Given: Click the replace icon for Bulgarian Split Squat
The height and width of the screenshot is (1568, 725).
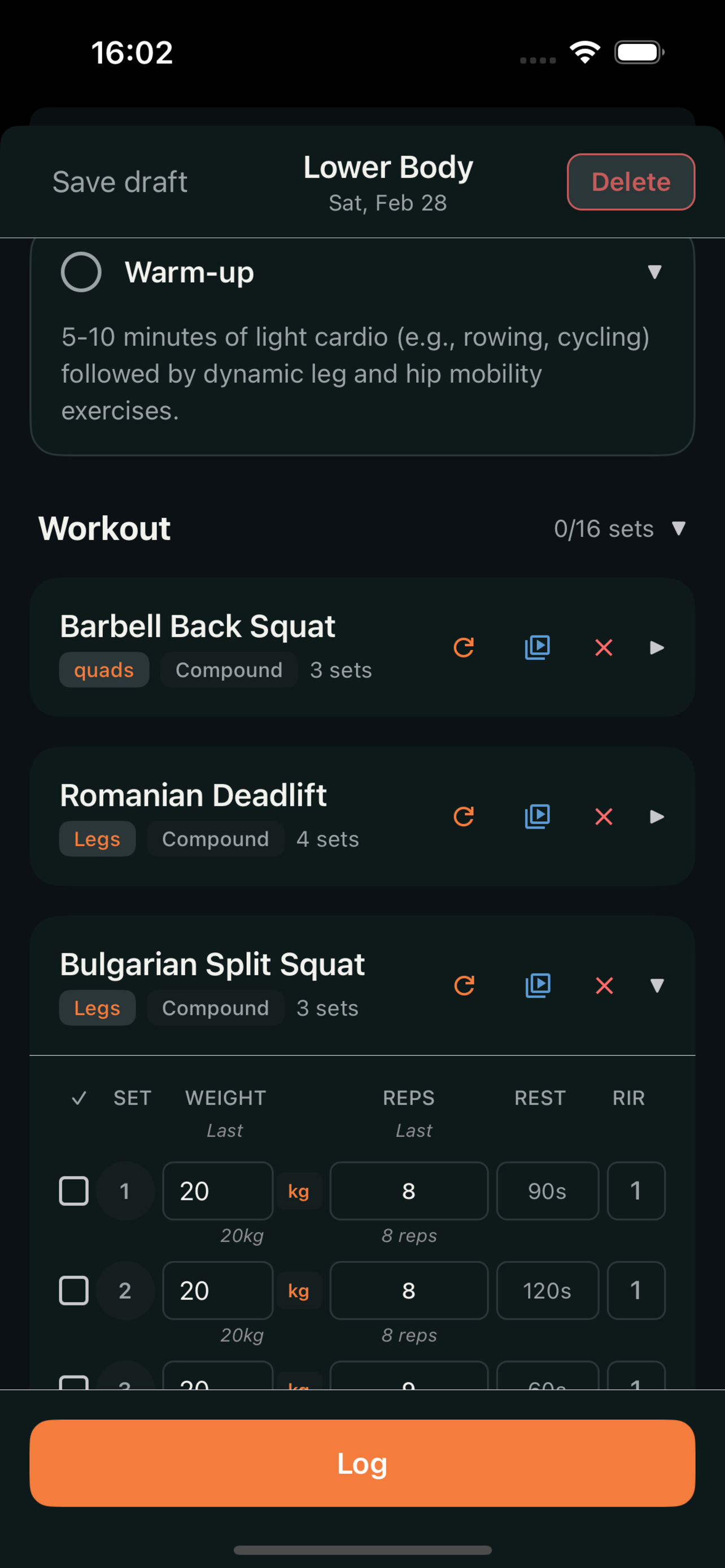Looking at the screenshot, I should [x=465, y=986].
